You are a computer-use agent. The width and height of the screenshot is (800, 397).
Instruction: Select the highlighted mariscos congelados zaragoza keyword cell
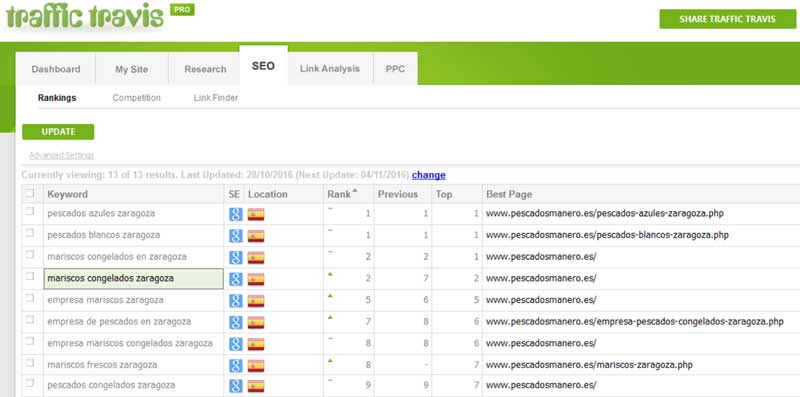tap(134, 279)
